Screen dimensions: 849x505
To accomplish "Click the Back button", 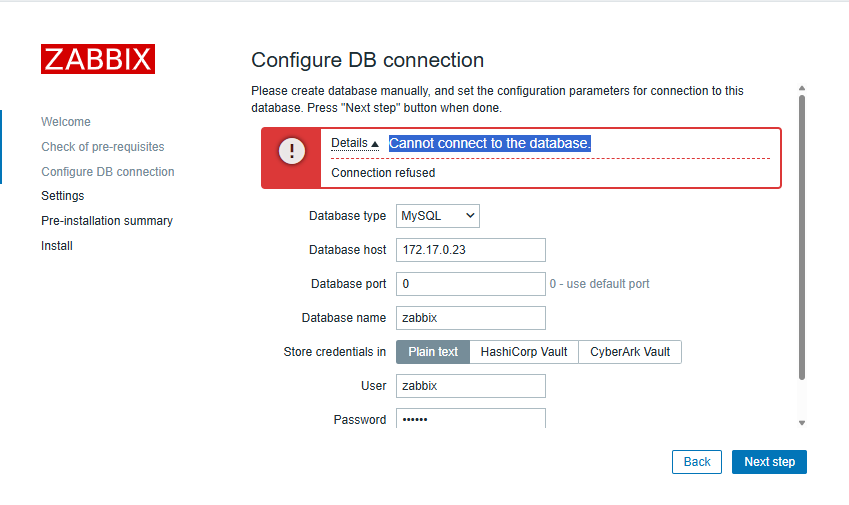I will coord(697,462).
